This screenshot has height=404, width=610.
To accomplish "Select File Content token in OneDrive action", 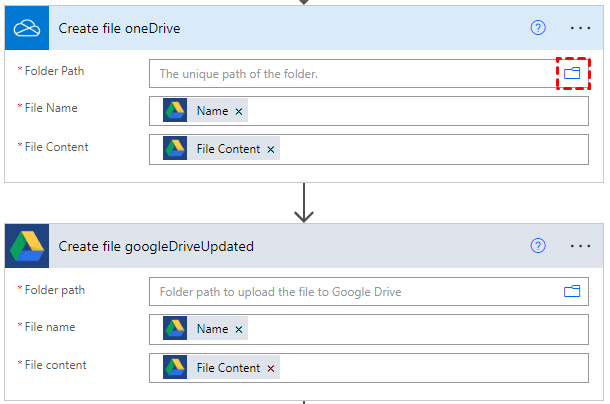I will pos(227,150).
